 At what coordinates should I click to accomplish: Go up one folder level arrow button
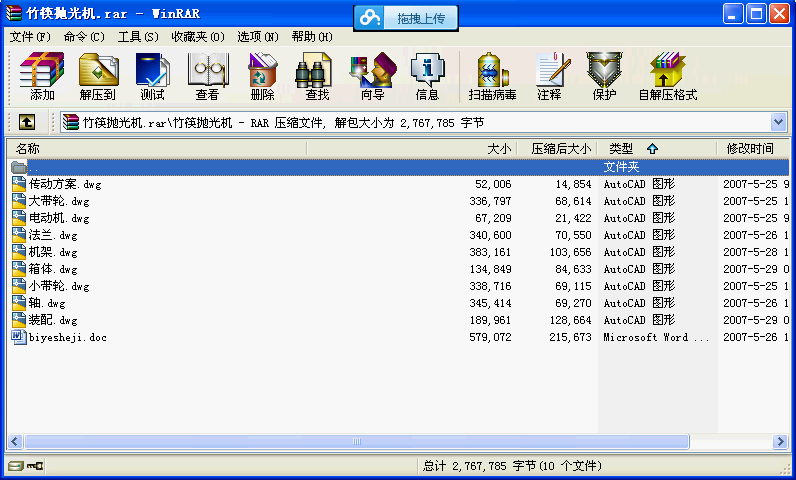[x=27, y=122]
